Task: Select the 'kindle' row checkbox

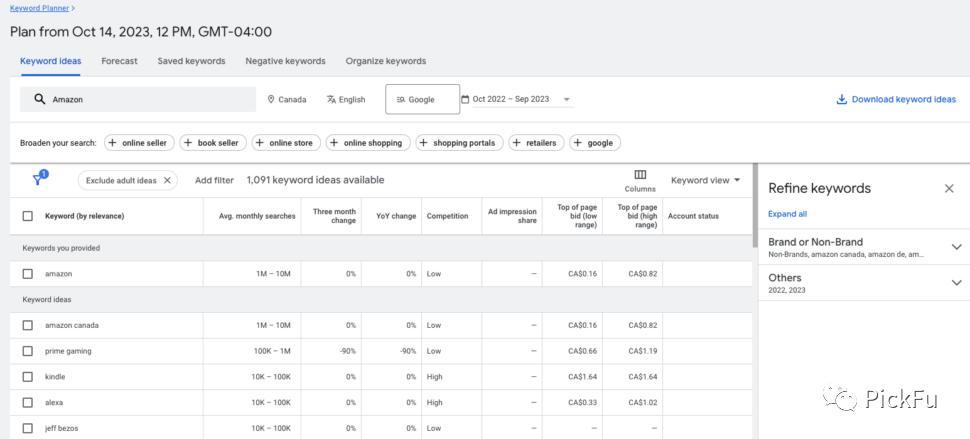Action: point(28,377)
